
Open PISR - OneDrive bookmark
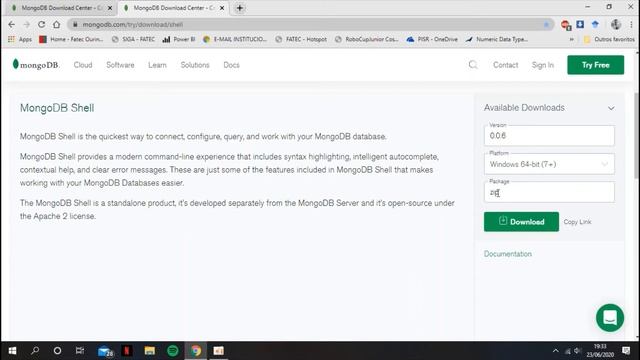coord(432,39)
